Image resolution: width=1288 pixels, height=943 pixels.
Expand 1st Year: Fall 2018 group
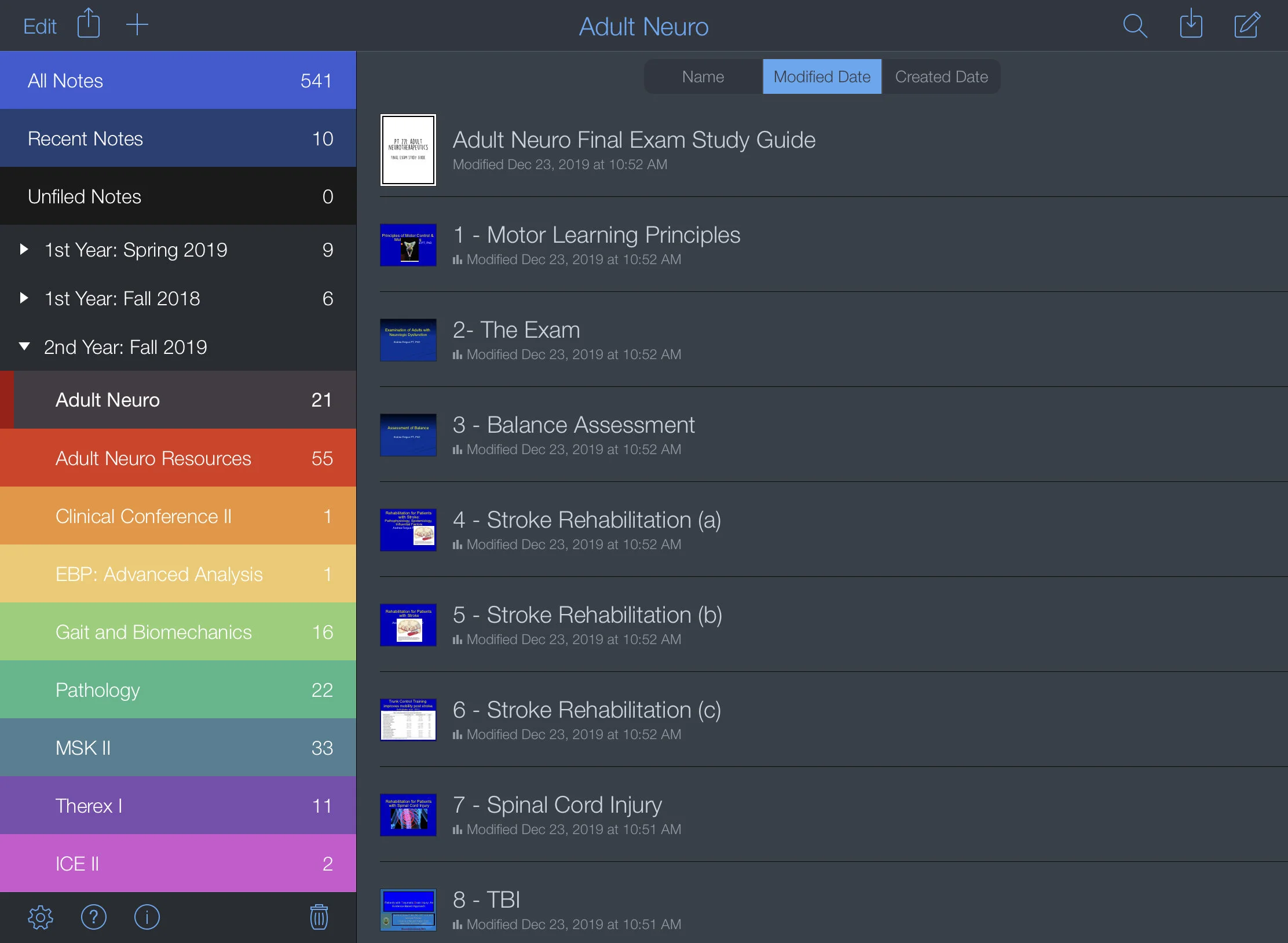24,298
